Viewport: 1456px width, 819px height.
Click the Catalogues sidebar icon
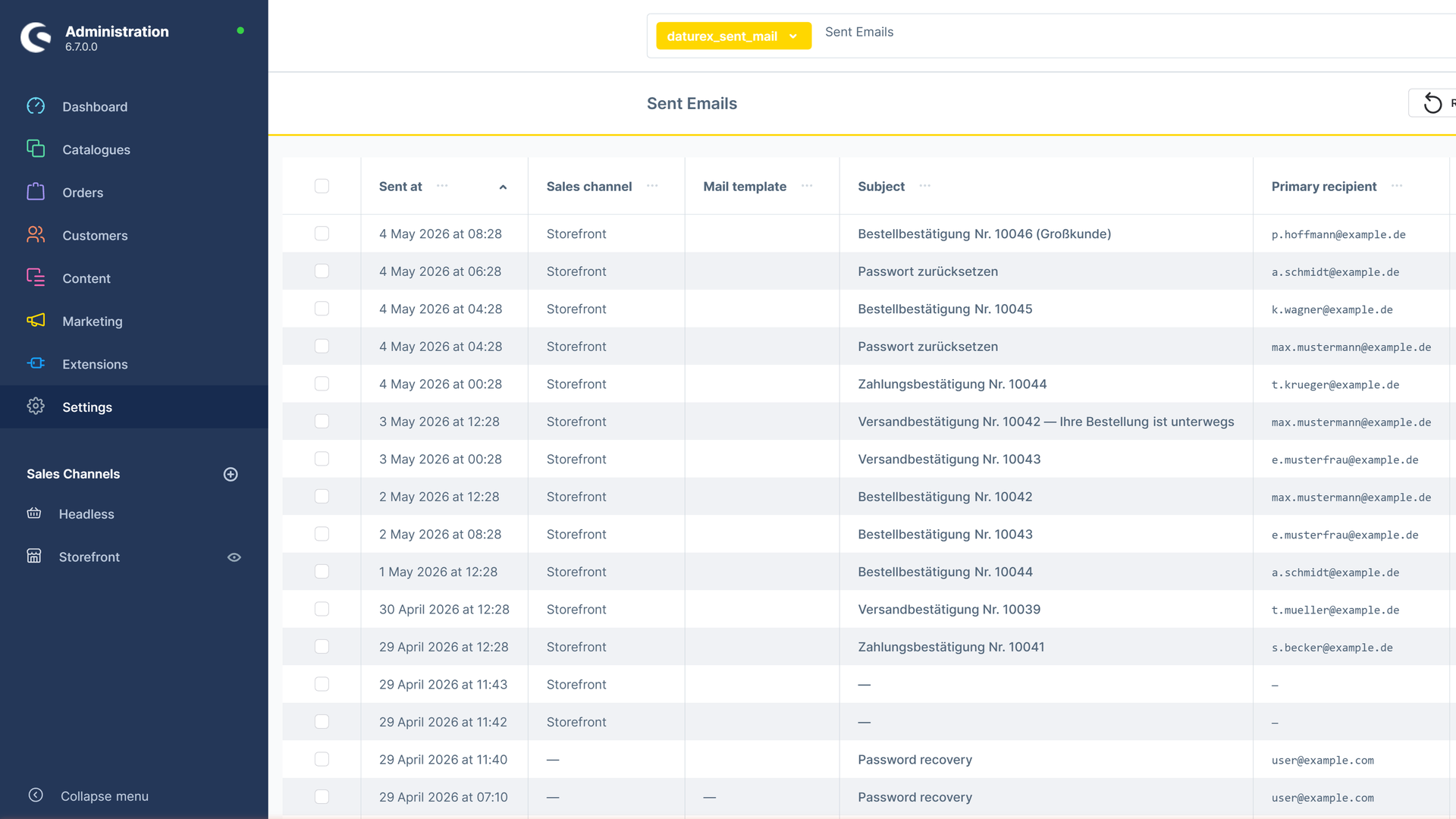[36, 149]
